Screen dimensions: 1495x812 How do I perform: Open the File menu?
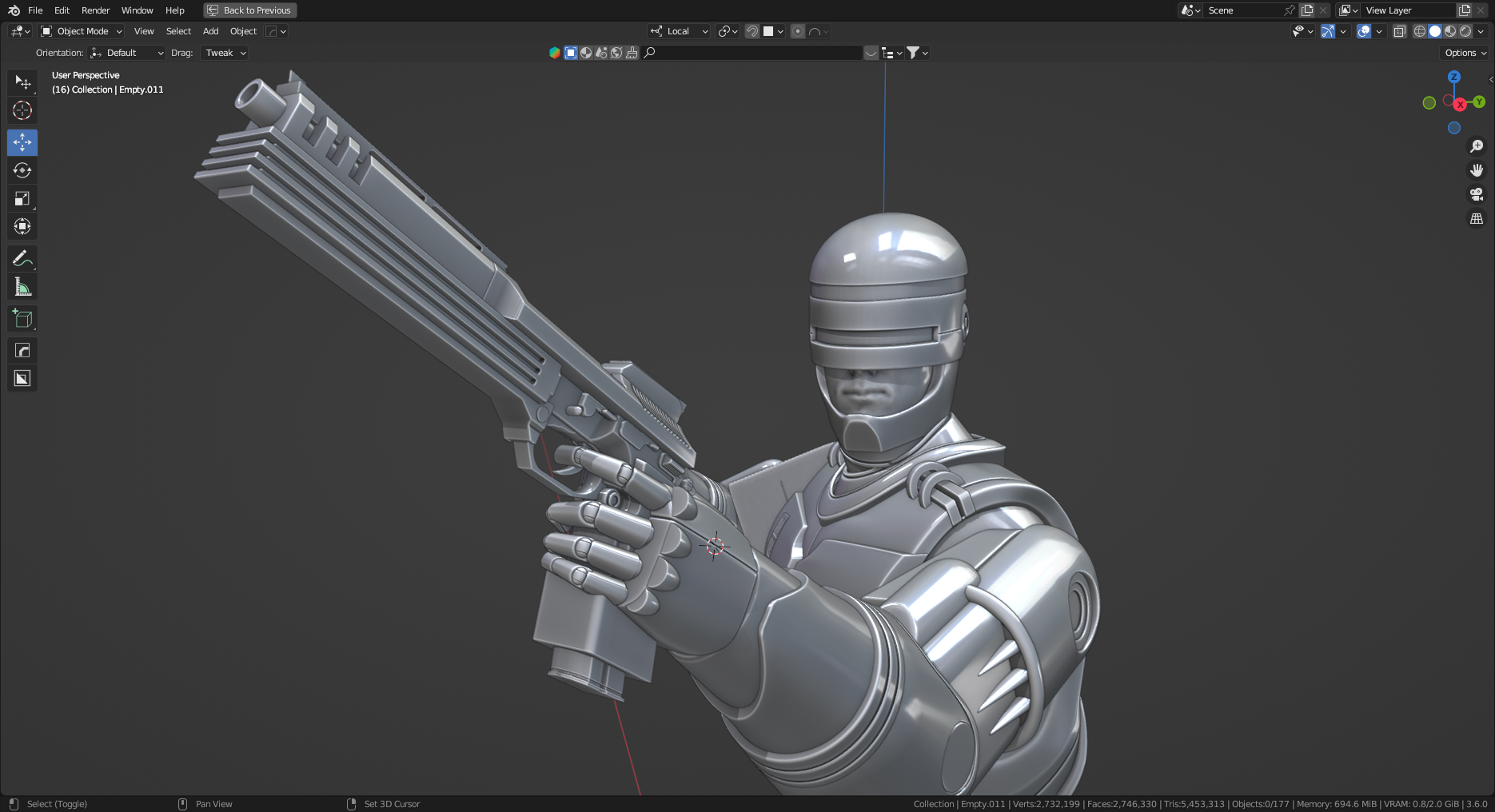[35, 10]
